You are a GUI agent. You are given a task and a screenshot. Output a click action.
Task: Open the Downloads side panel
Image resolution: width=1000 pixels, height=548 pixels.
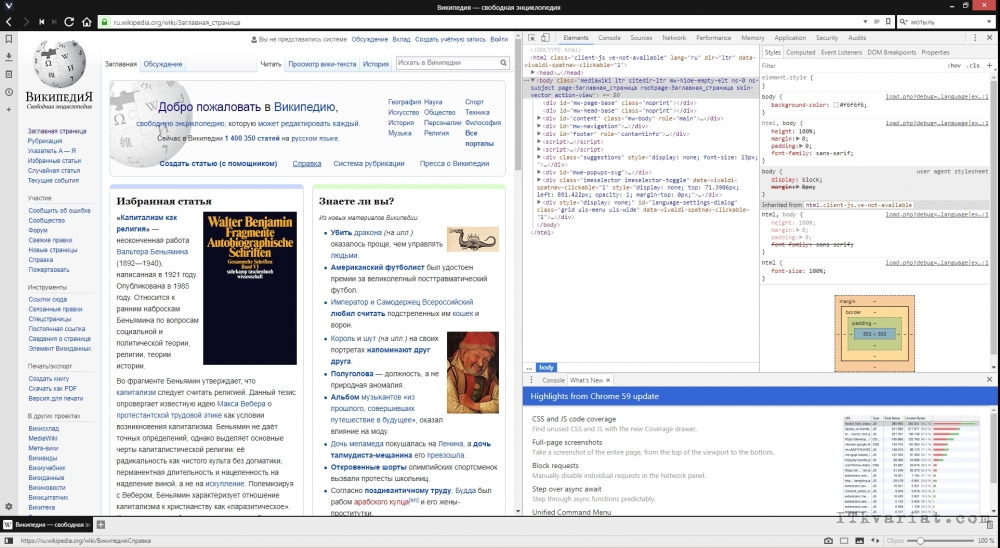click(x=8, y=57)
